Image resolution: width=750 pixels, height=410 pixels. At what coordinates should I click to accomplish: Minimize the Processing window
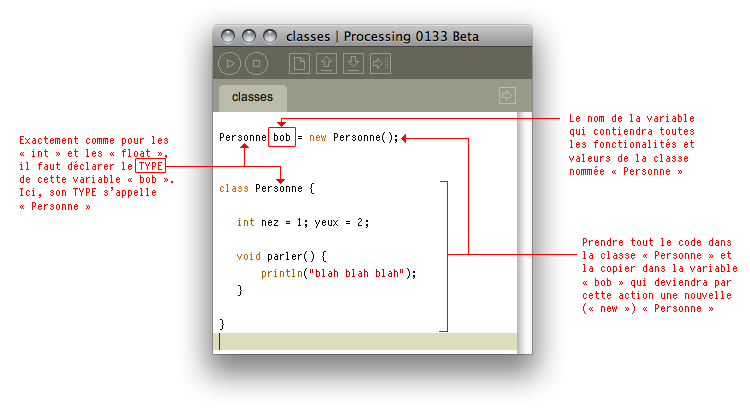pos(248,36)
